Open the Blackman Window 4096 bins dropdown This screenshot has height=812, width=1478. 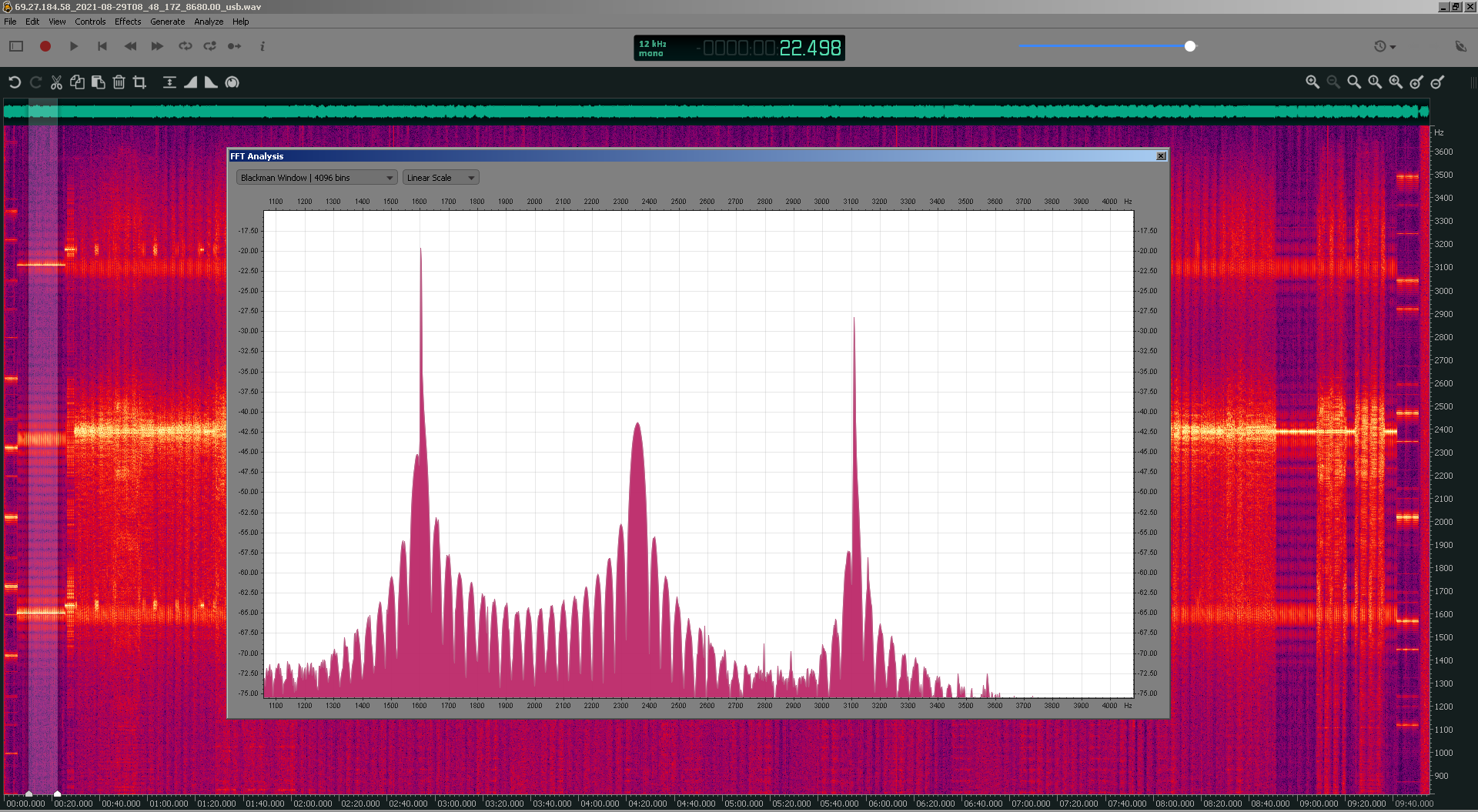[316, 178]
